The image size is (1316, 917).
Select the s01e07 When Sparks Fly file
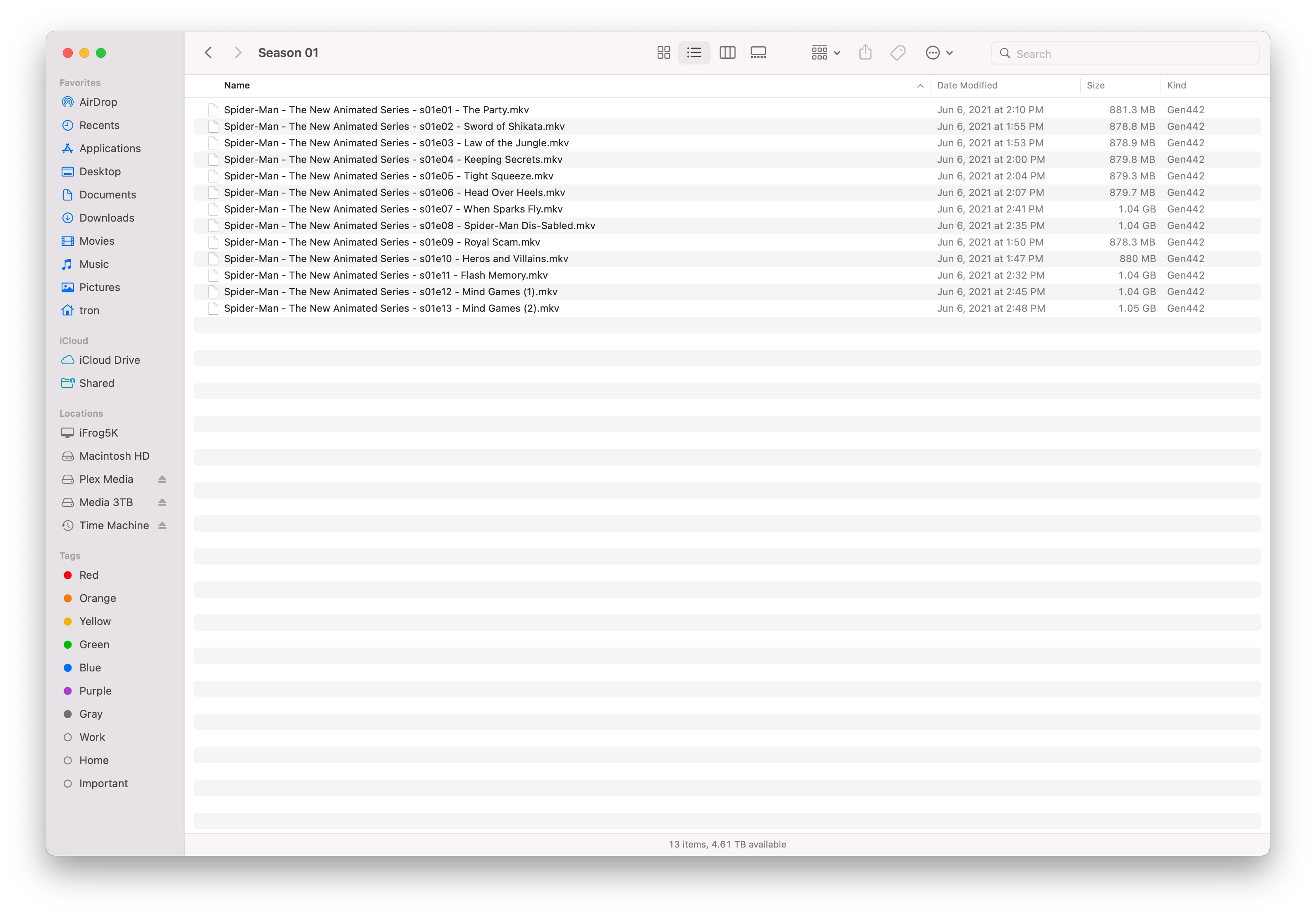coord(393,209)
